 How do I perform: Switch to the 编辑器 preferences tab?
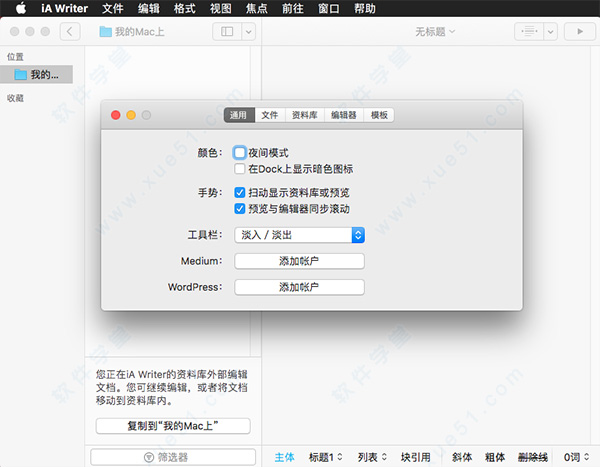click(x=344, y=115)
